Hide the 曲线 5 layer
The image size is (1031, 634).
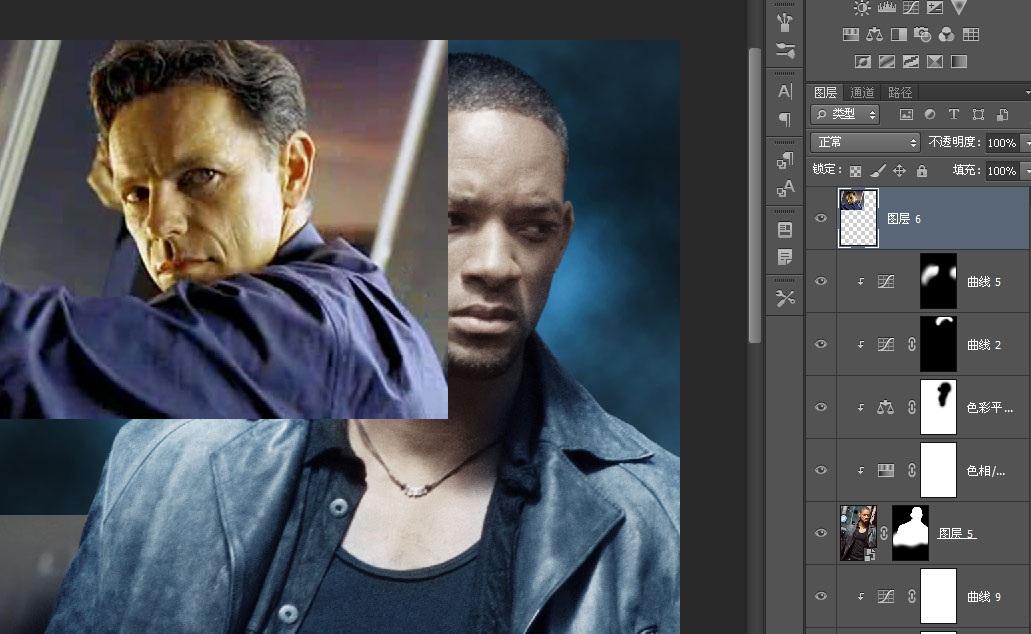tap(821, 281)
